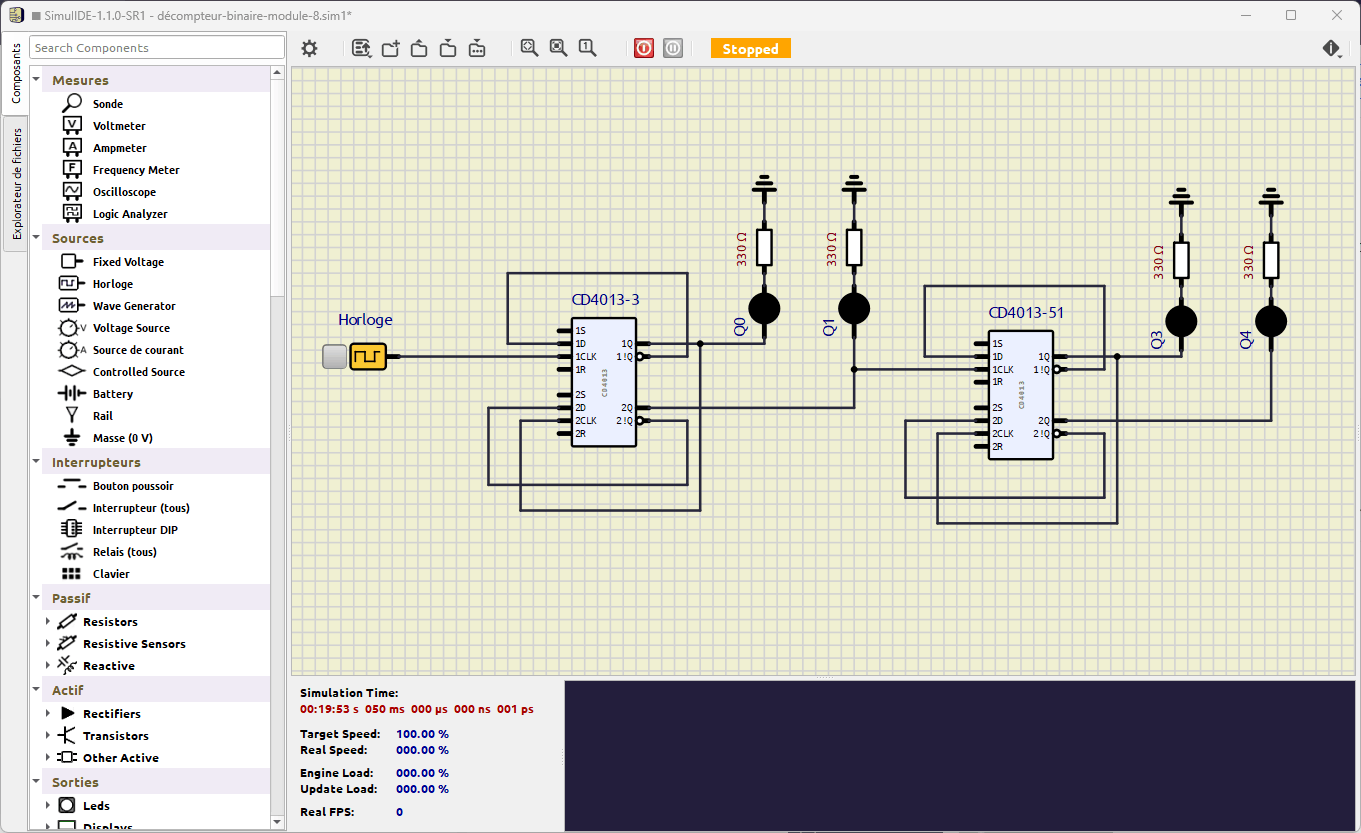Collapse the Passif category
The width and height of the screenshot is (1361, 833).
click(x=37, y=598)
